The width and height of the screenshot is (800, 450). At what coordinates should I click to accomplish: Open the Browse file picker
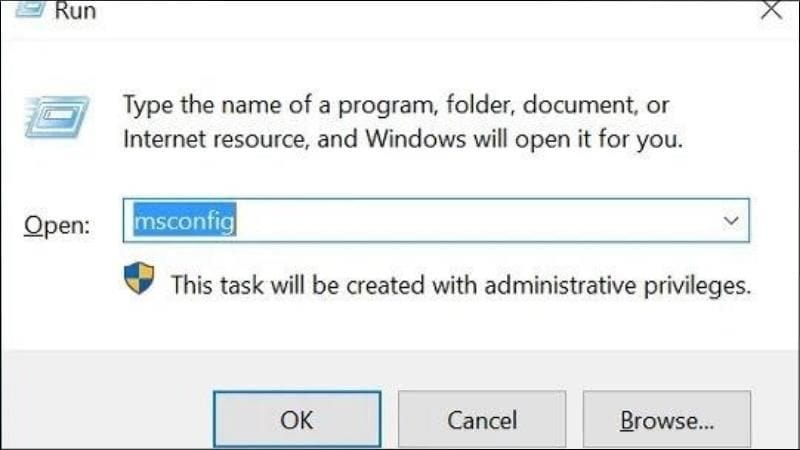click(x=667, y=419)
